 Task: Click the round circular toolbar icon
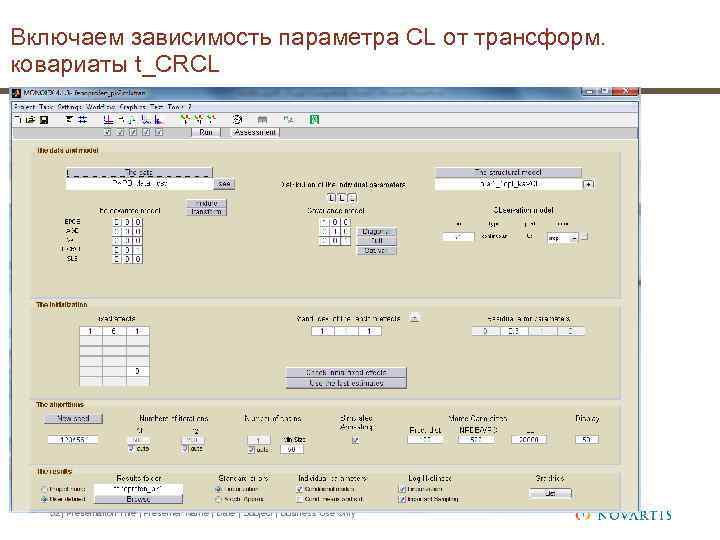(x=237, y=119)
